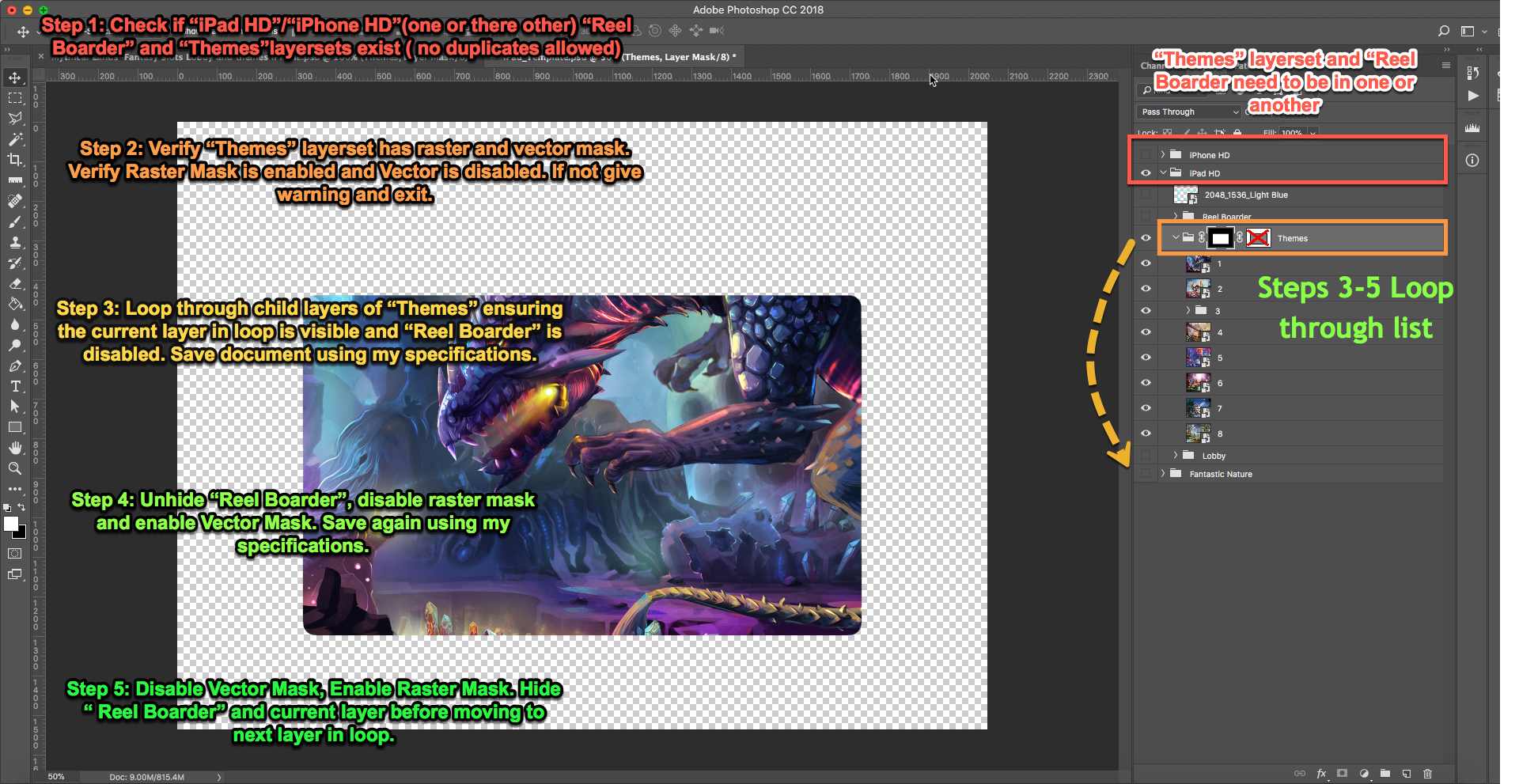The height and width of the screenshot is (784, 1519).
Task: Create new fill or adjustment layer
Action: coord(1364,773)
